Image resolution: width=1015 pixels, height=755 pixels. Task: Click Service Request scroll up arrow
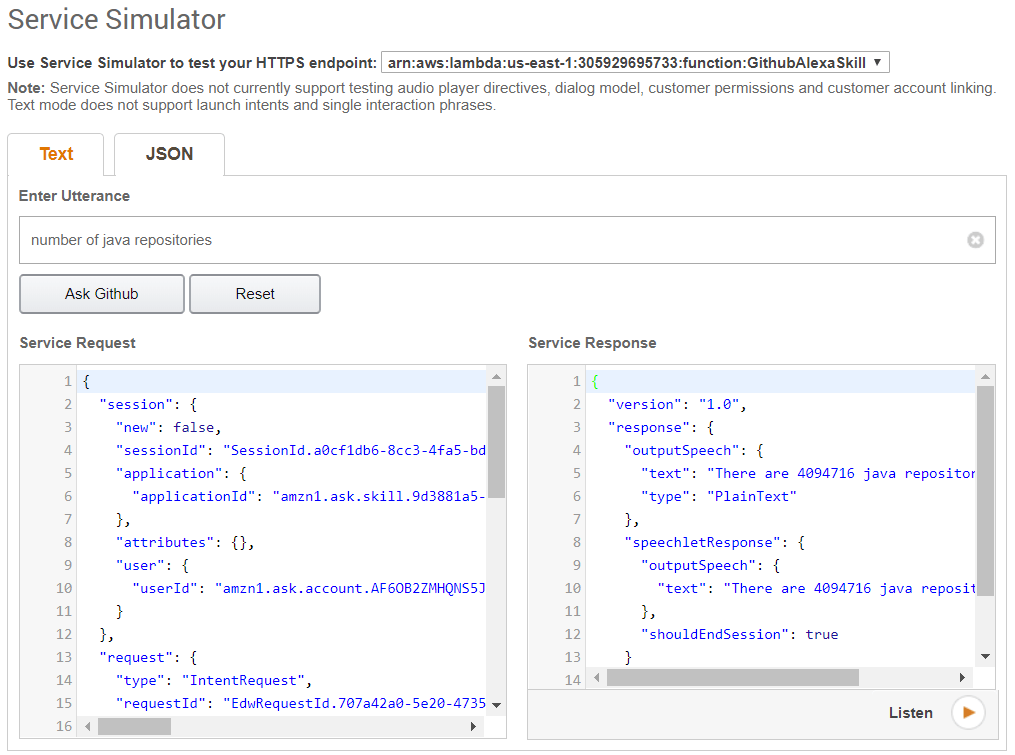pos(496,376)
